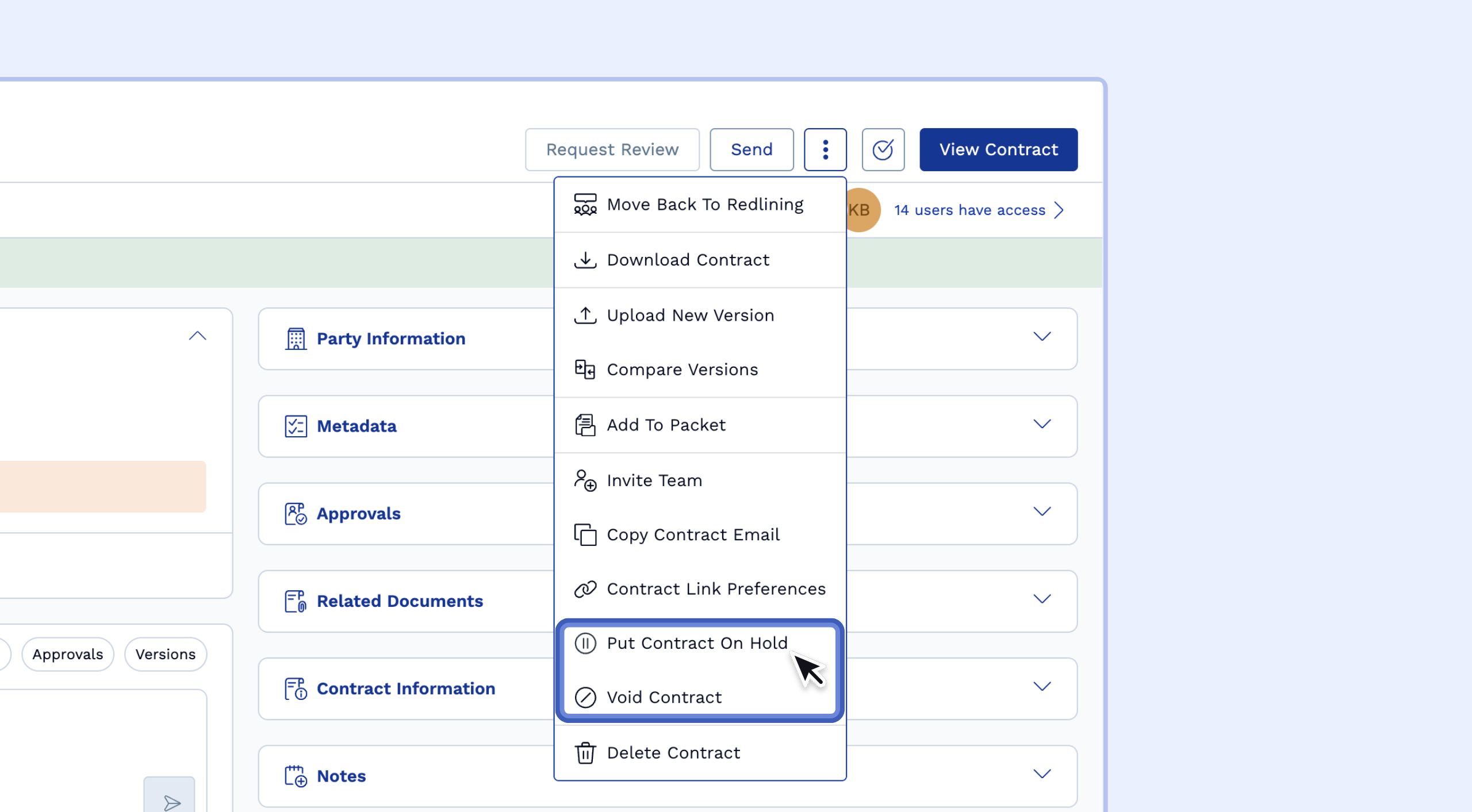
Task: Collapse the left panel with up chevron
Action: [197, 336]
